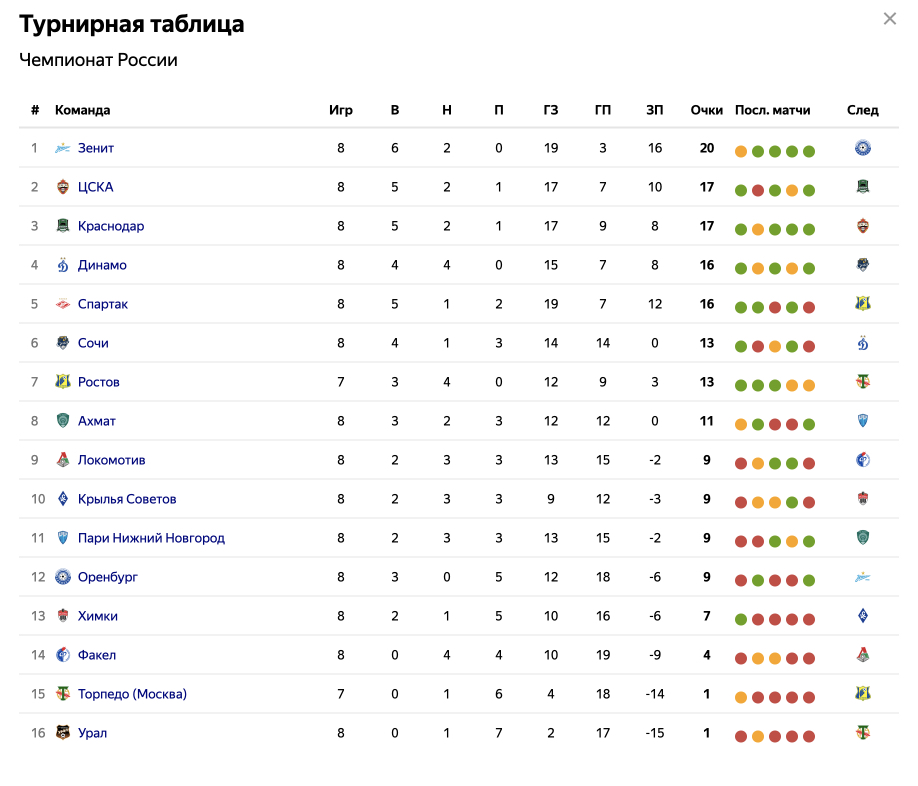Viewport: 918px width, 786px height.
Task: Open the Краснодар team link
Action: point(110,226)
